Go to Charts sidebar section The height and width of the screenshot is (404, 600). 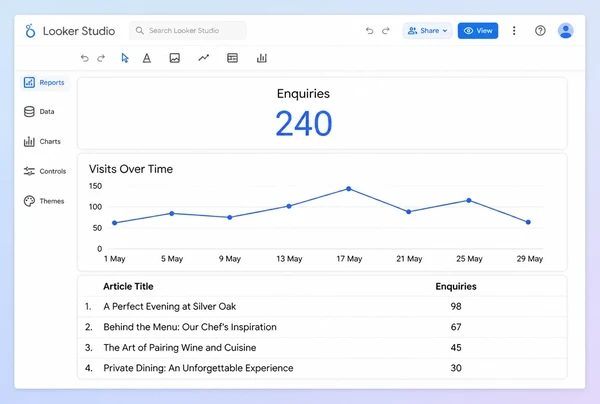[x=42, y=141]
